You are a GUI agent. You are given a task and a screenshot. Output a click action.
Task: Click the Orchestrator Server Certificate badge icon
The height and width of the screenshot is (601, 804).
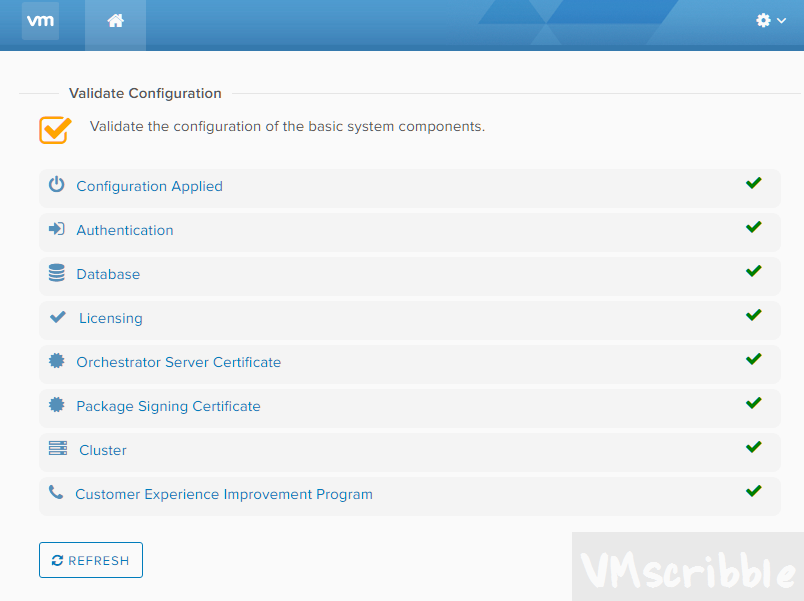[x=56, y=361]
